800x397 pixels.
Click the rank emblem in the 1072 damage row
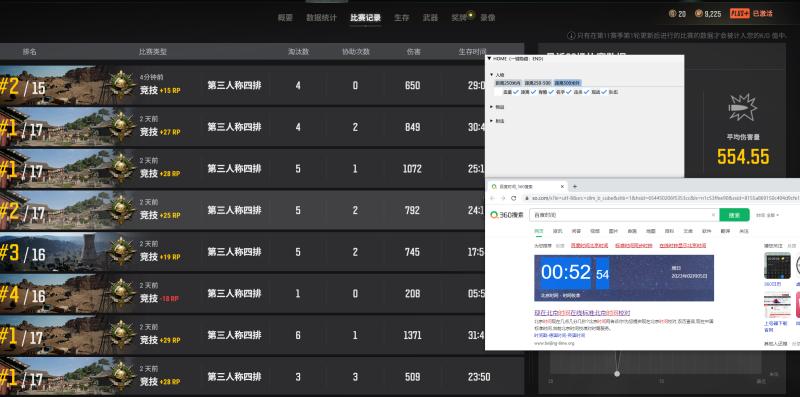pos(121,168)
